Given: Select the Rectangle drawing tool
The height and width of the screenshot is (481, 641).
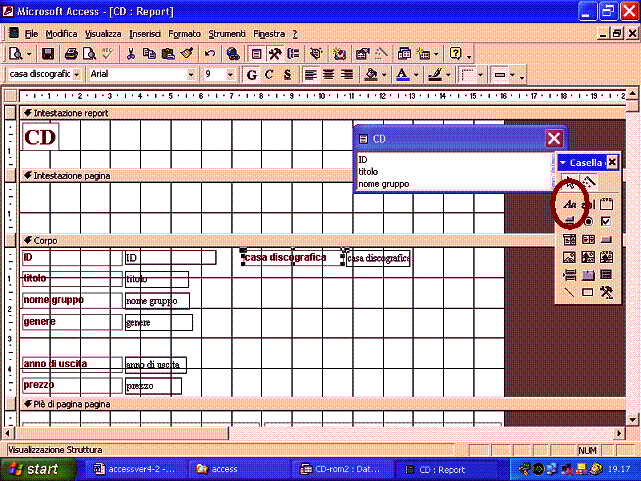Looking at the screenshot, I should 588,292.
